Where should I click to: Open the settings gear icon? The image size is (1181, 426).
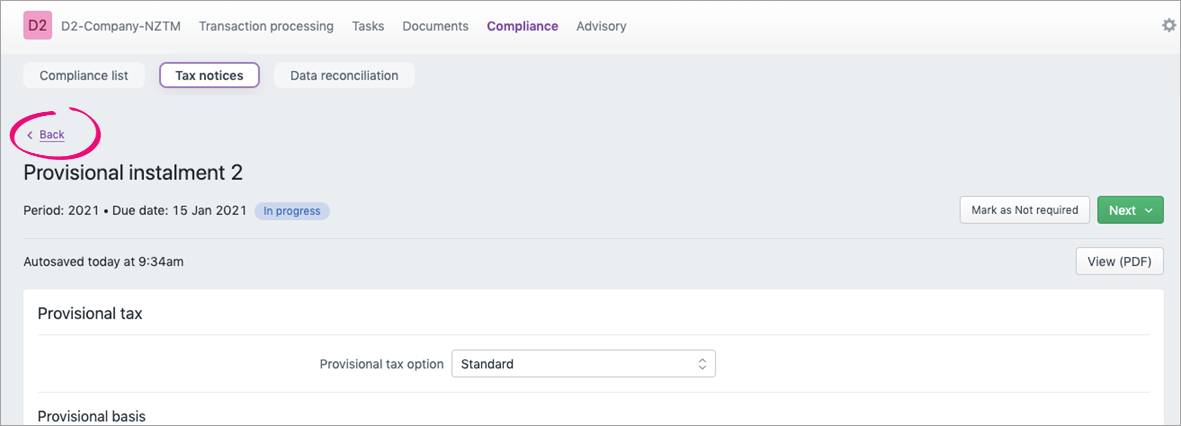pos(1168,26)
